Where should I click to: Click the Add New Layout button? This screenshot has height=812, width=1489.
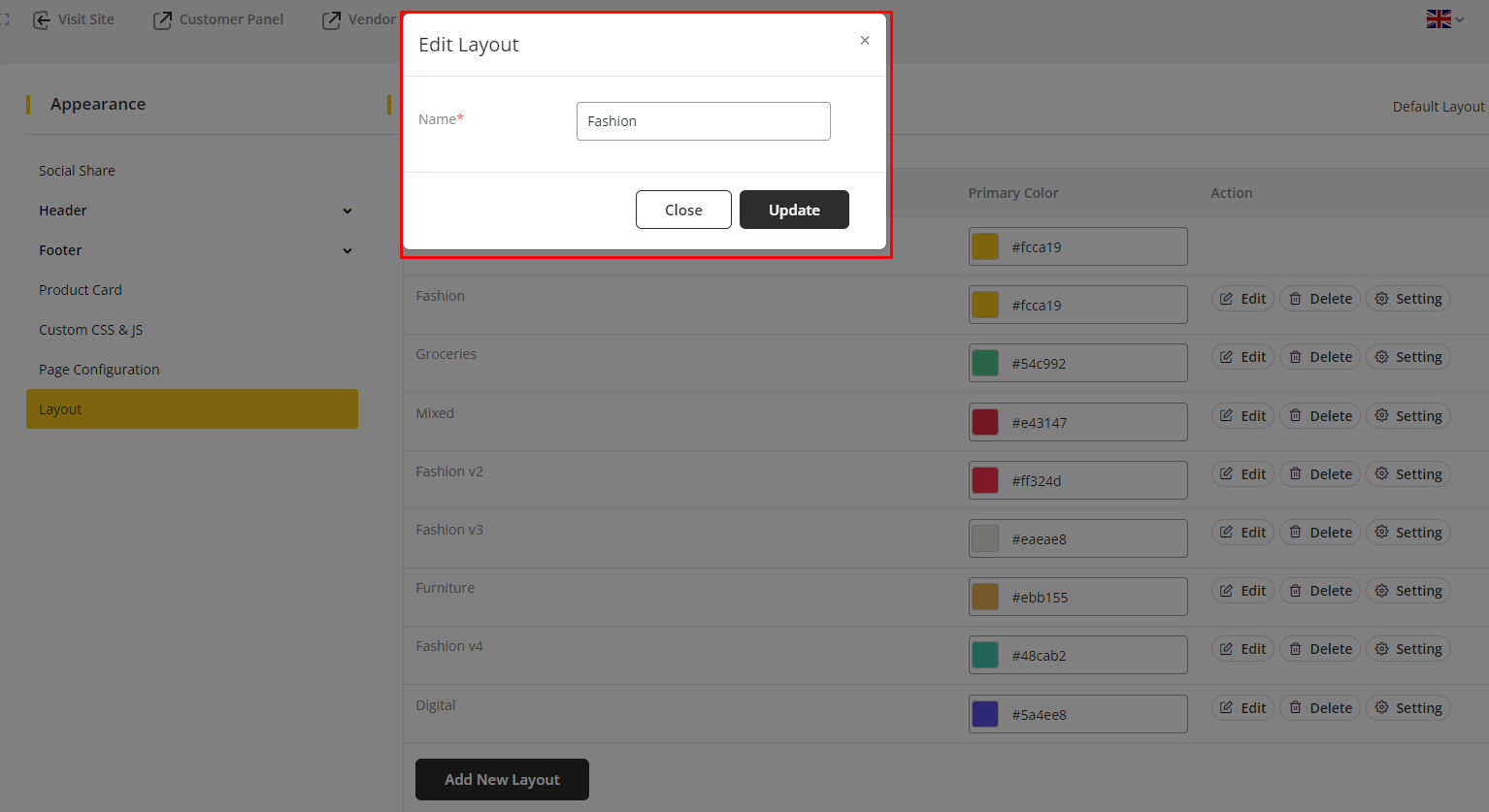(502, 780)
